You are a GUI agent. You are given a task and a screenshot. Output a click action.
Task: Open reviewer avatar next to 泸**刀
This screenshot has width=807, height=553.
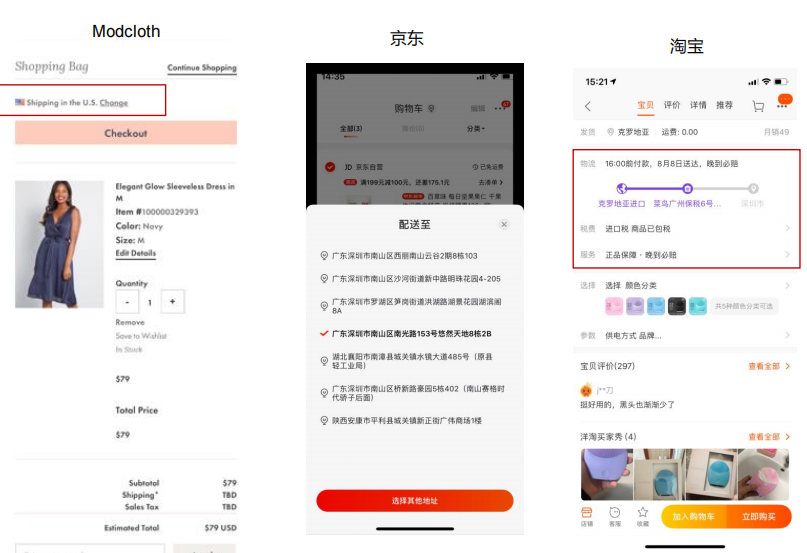coord(586,390)
